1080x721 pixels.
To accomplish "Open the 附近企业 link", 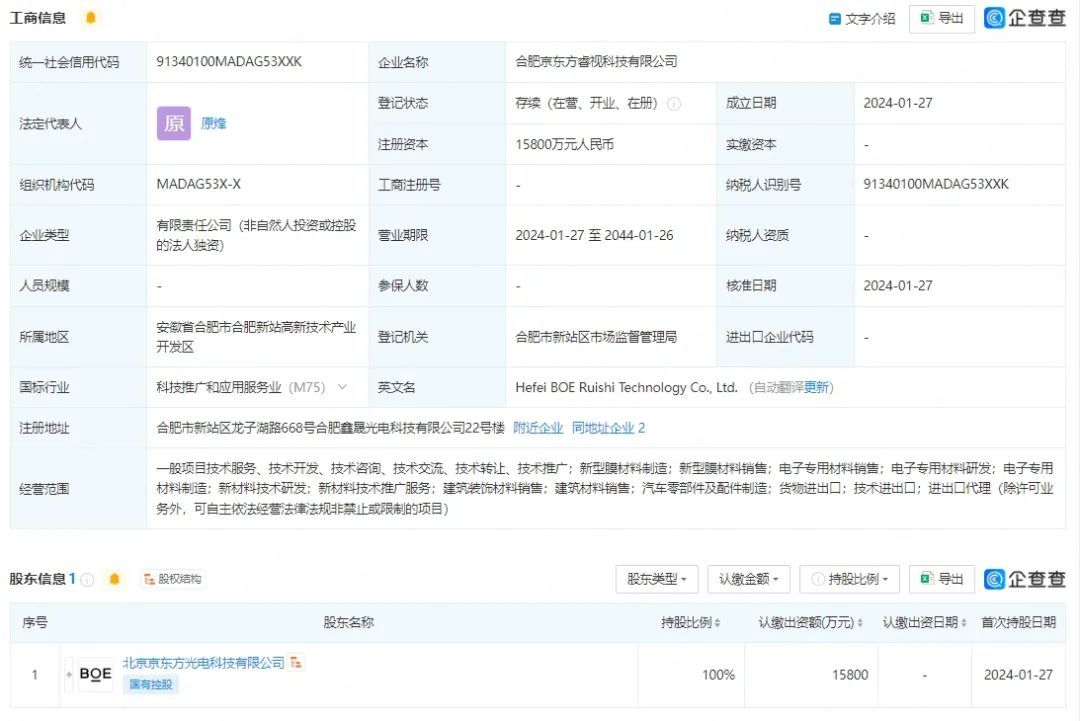I will tap(538, 428).
